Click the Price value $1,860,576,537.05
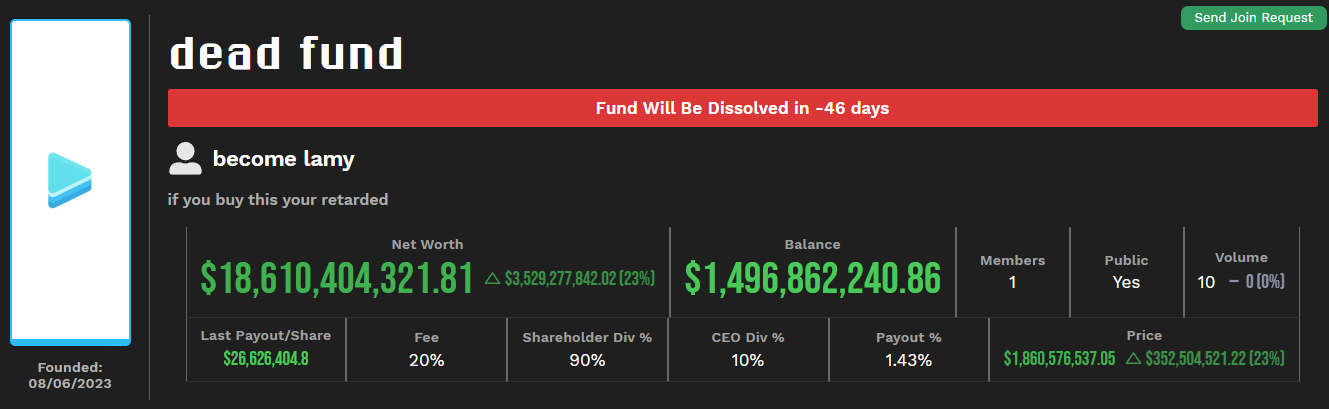1329x409 pixels. 1059,358
